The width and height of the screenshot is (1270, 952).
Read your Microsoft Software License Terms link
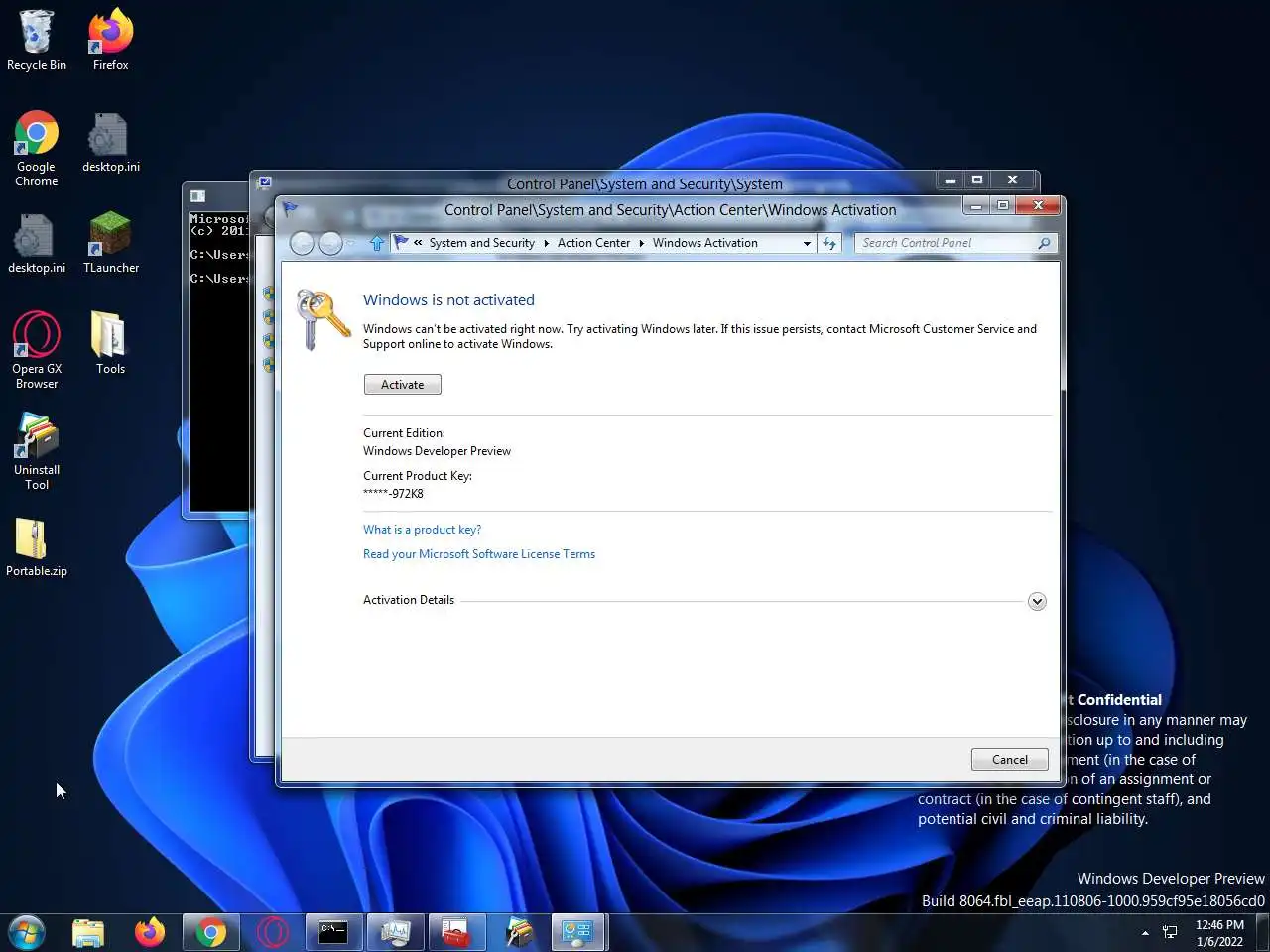point(479,554)
